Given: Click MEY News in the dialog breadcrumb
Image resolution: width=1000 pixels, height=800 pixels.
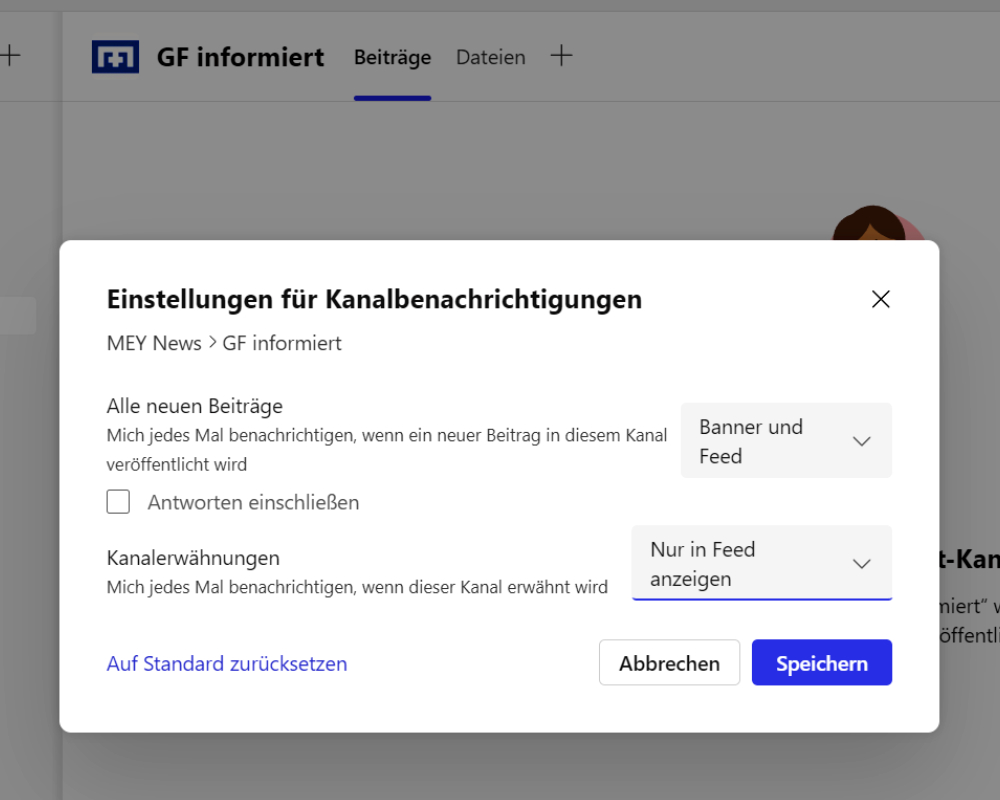Looking at the screenshot, I should pyautogui.click(x=154, y=343).
